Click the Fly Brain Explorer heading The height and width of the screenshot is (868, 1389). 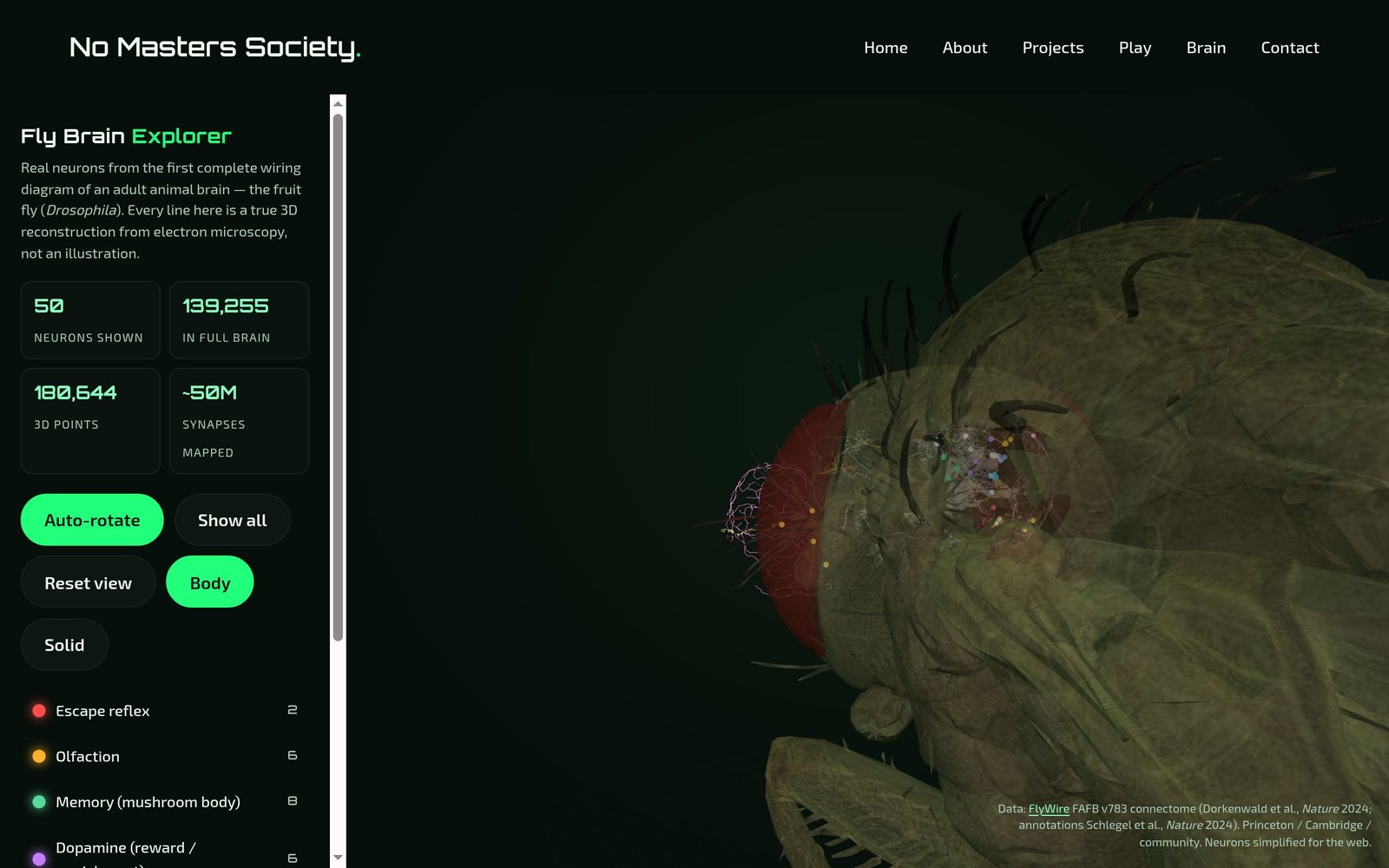coord(126,136)
